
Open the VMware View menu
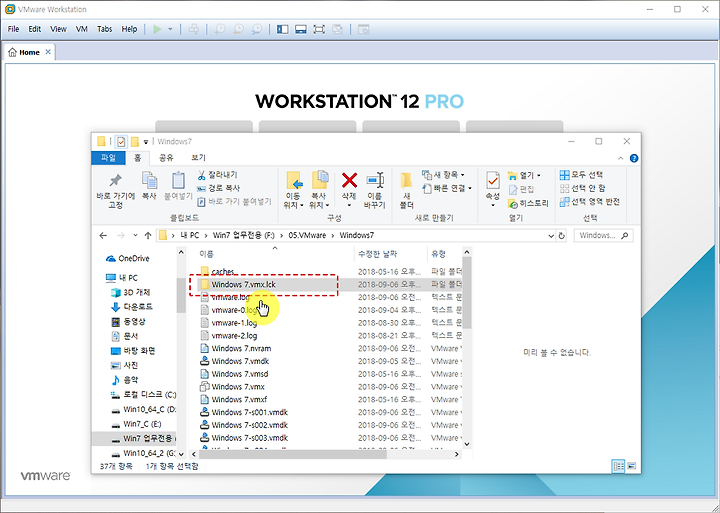(58, 29)
